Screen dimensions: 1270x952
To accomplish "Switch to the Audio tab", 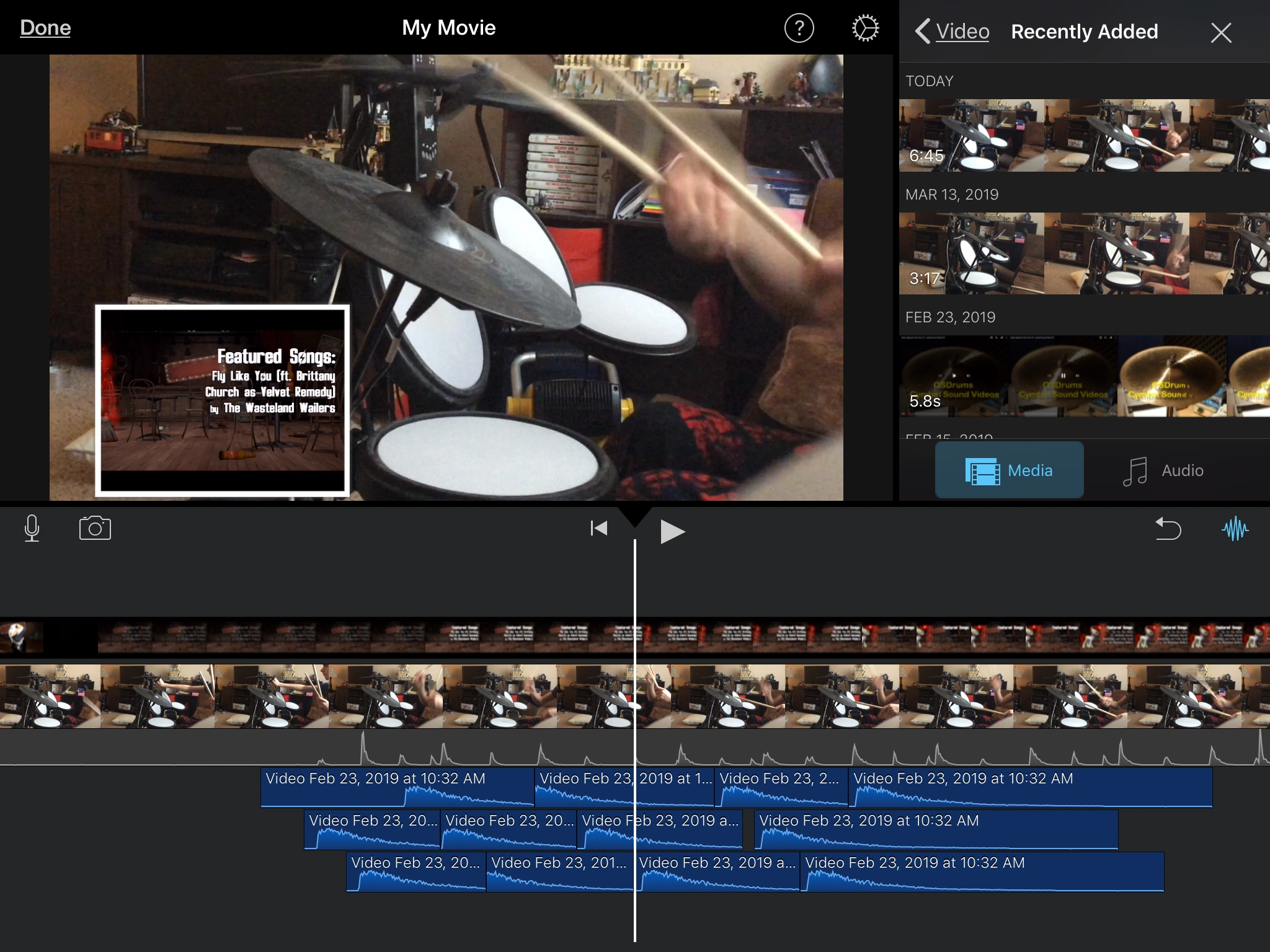I will [x=1163, y=470].
